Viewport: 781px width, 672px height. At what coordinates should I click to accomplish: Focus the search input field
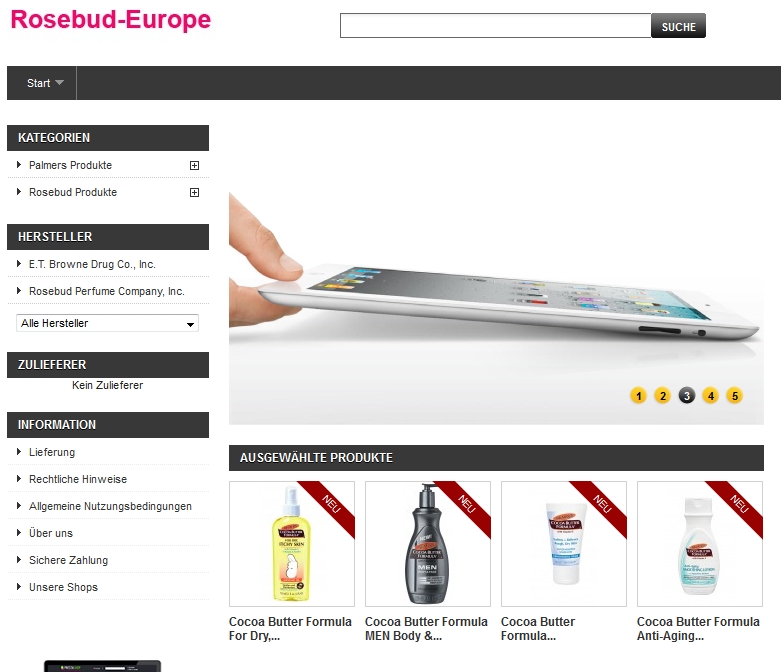pos(496,26)
